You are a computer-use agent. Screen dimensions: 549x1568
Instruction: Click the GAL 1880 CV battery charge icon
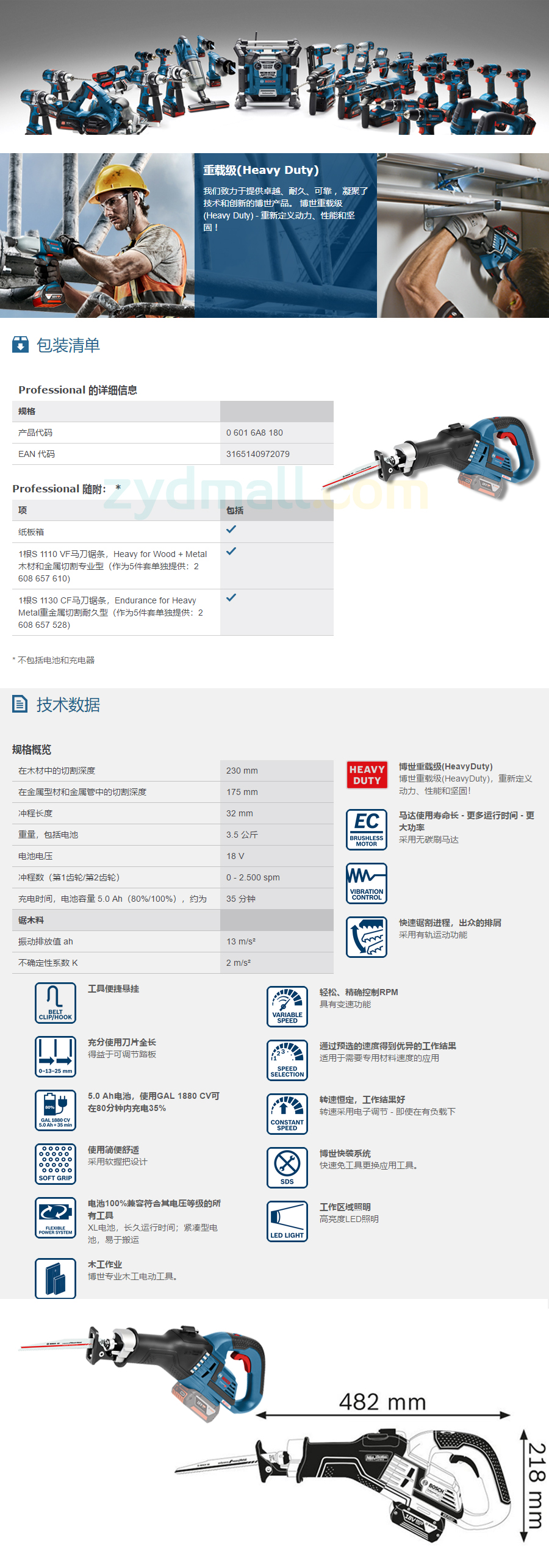(56, 1110)
